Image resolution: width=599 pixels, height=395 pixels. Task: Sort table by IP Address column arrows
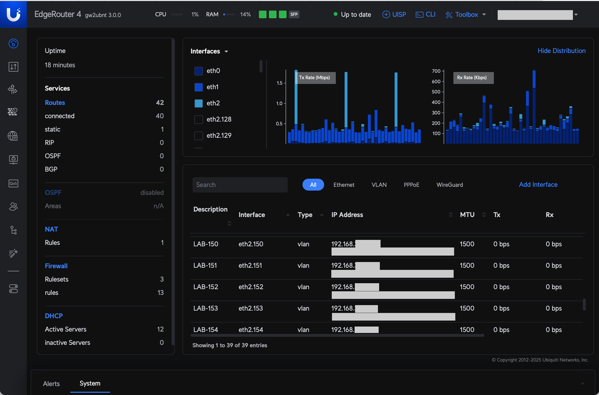(451, 215)
